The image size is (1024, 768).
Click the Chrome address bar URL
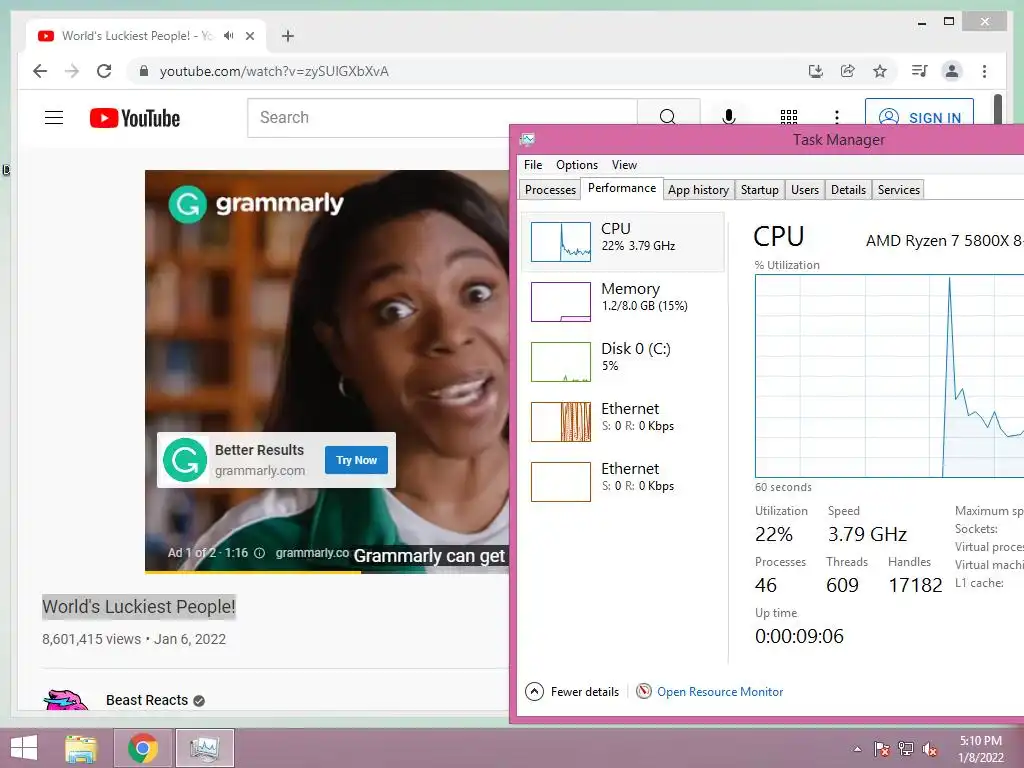(x=274, y=71)
